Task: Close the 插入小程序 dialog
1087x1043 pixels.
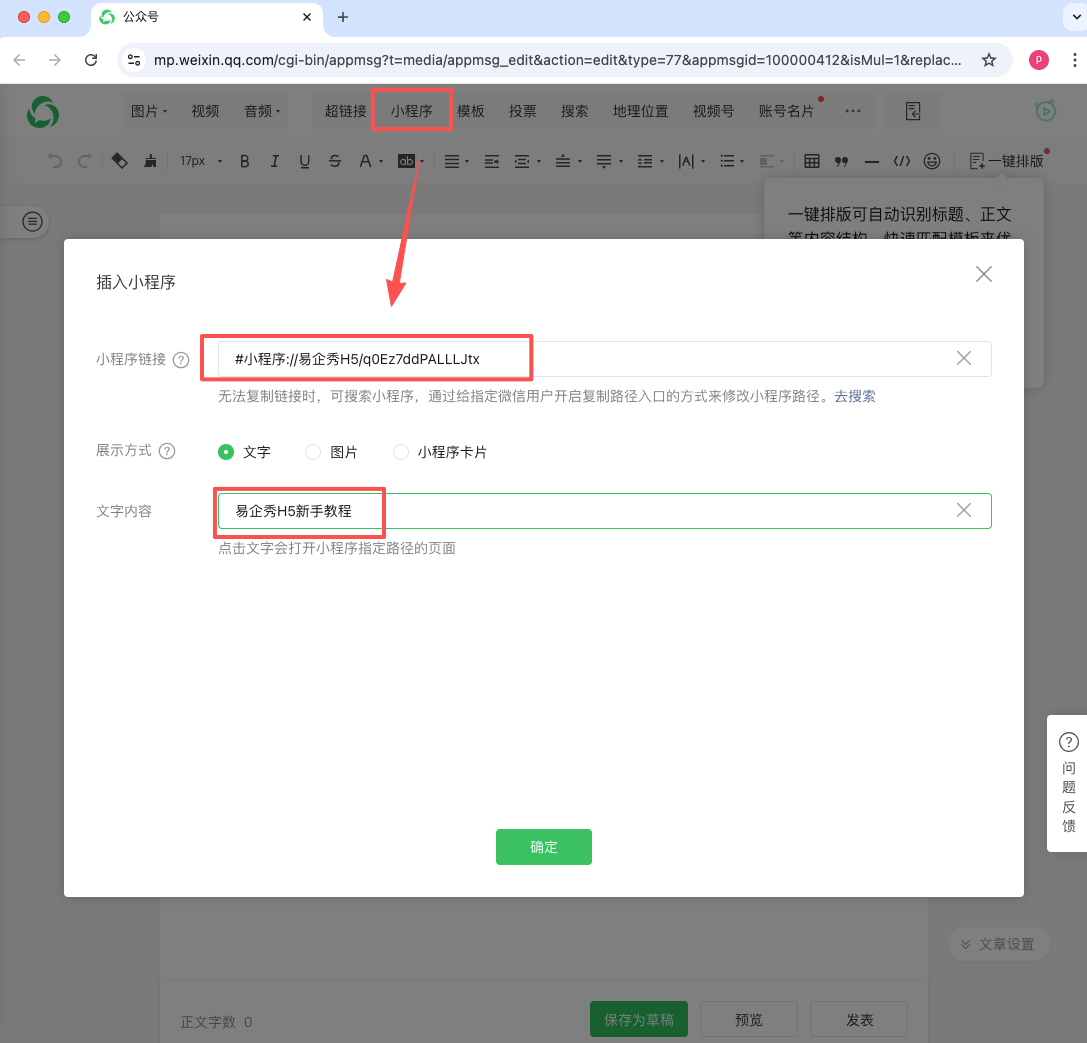Action: click(x=983, y=274)
